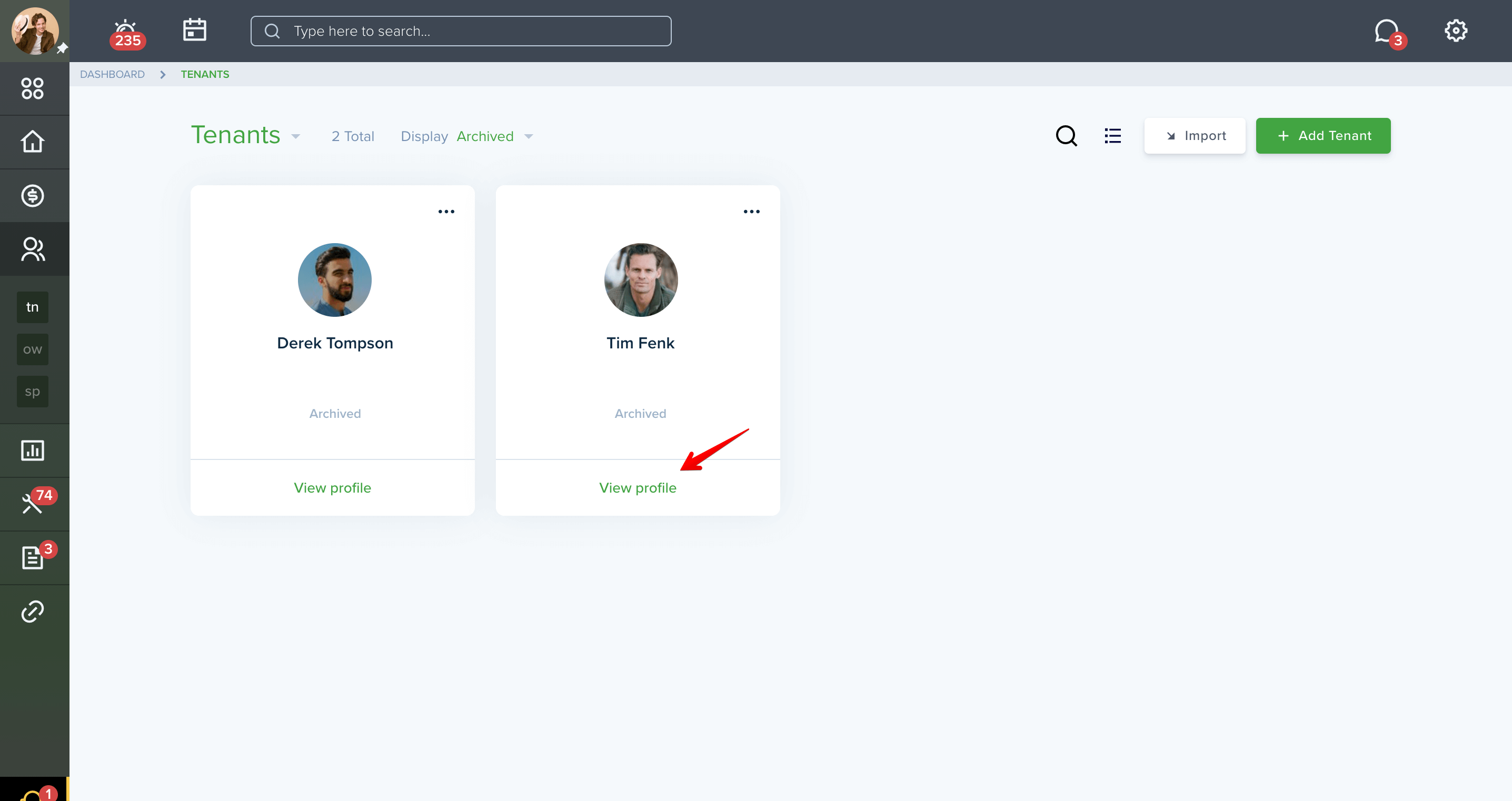Click the search field 'Type here to search...'
This screenshot has width=1512, height=801.
pos(461,31)
